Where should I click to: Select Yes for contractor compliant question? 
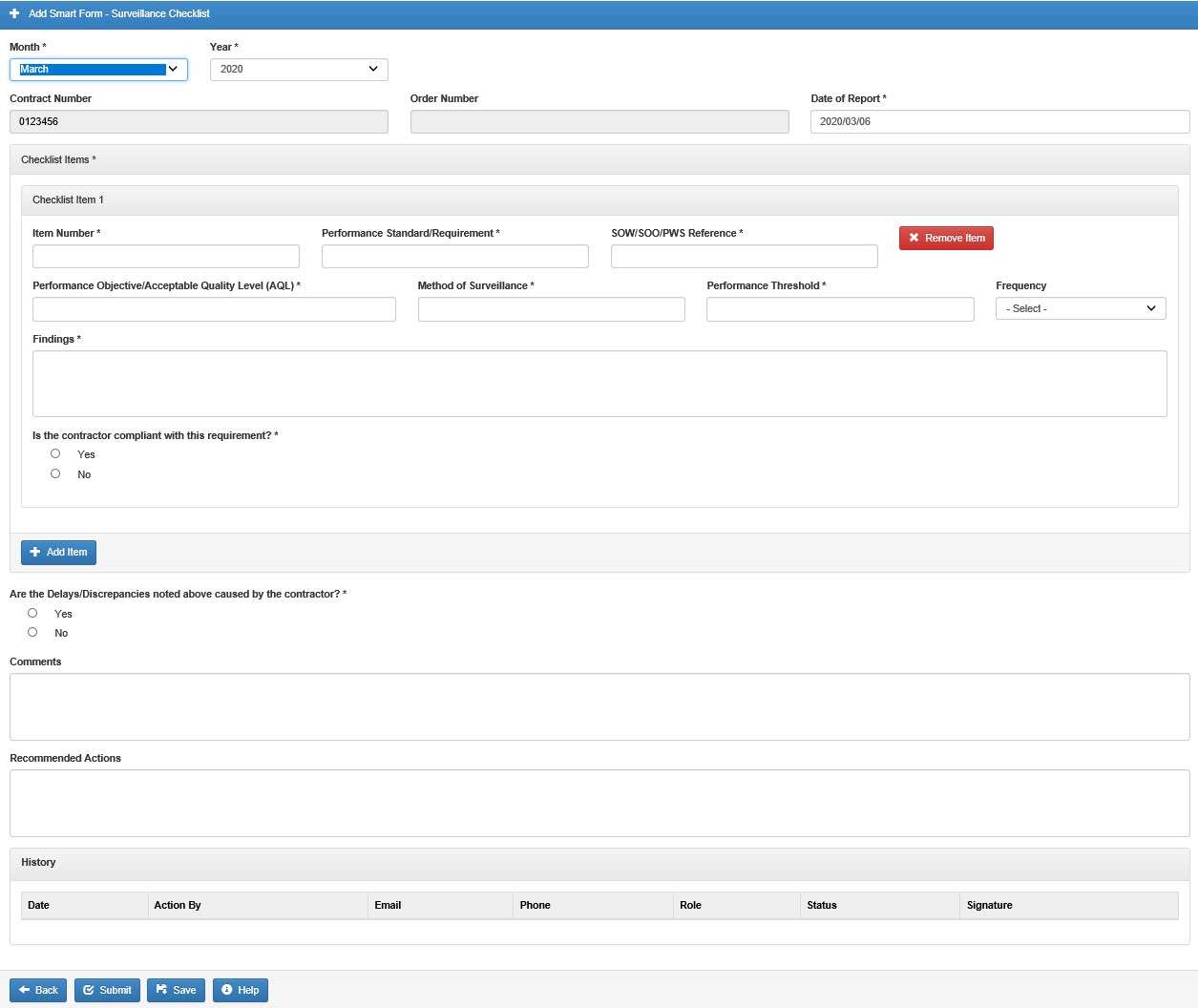pos(54,453)
